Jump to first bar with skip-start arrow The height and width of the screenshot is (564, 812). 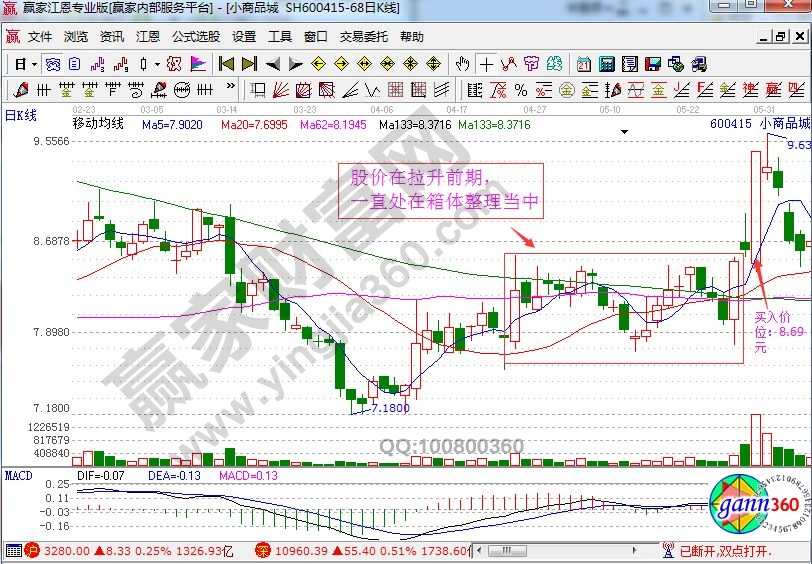pyautogui.click(x=226, y=64)
